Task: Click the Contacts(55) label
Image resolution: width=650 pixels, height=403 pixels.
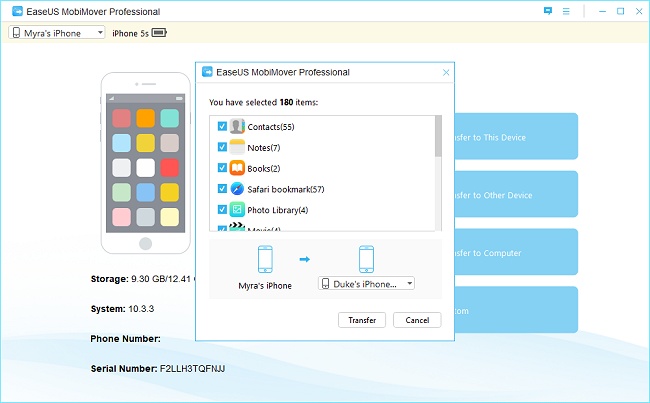Action: tap(271, 127)
